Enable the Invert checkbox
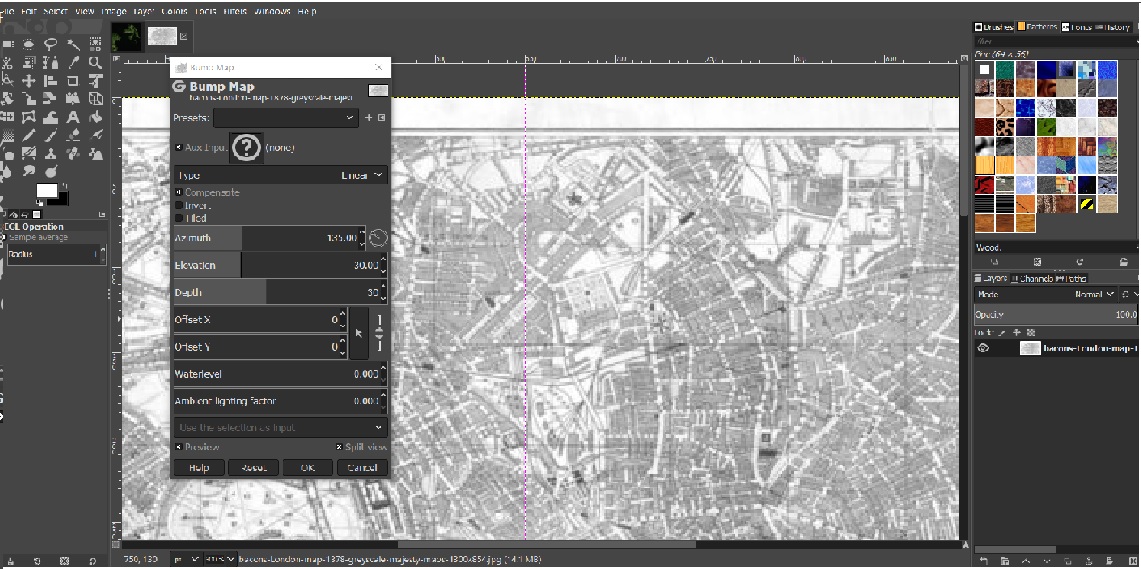The height and width of the screenshot is (569, 1141). [179, 205]
